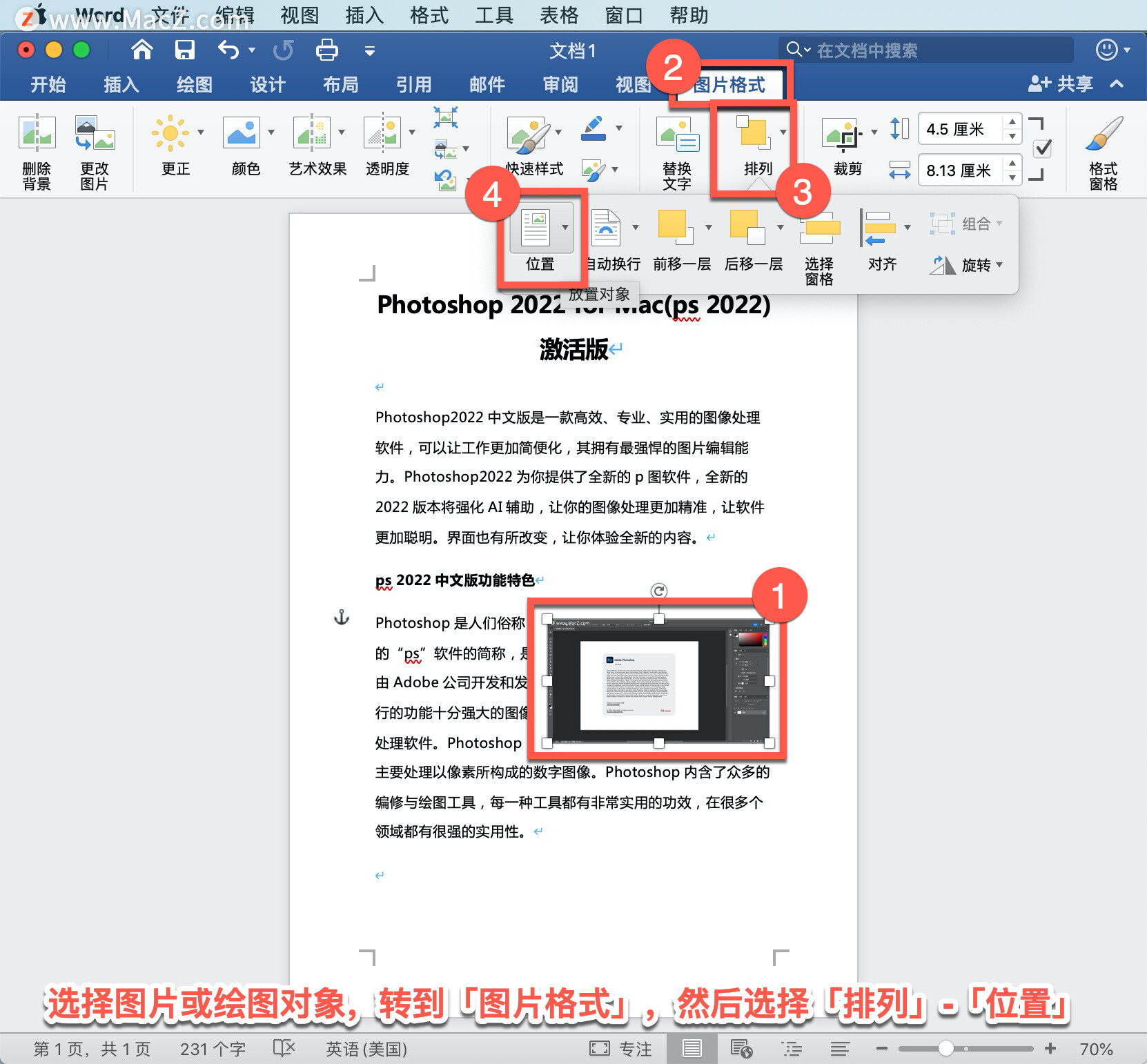Image resolution: width=1147 pixels, height=1064 pixels.
Task: Expand the Bring Forward dropdown arrow
Action: pyautogui.click(x=708, y=228)
